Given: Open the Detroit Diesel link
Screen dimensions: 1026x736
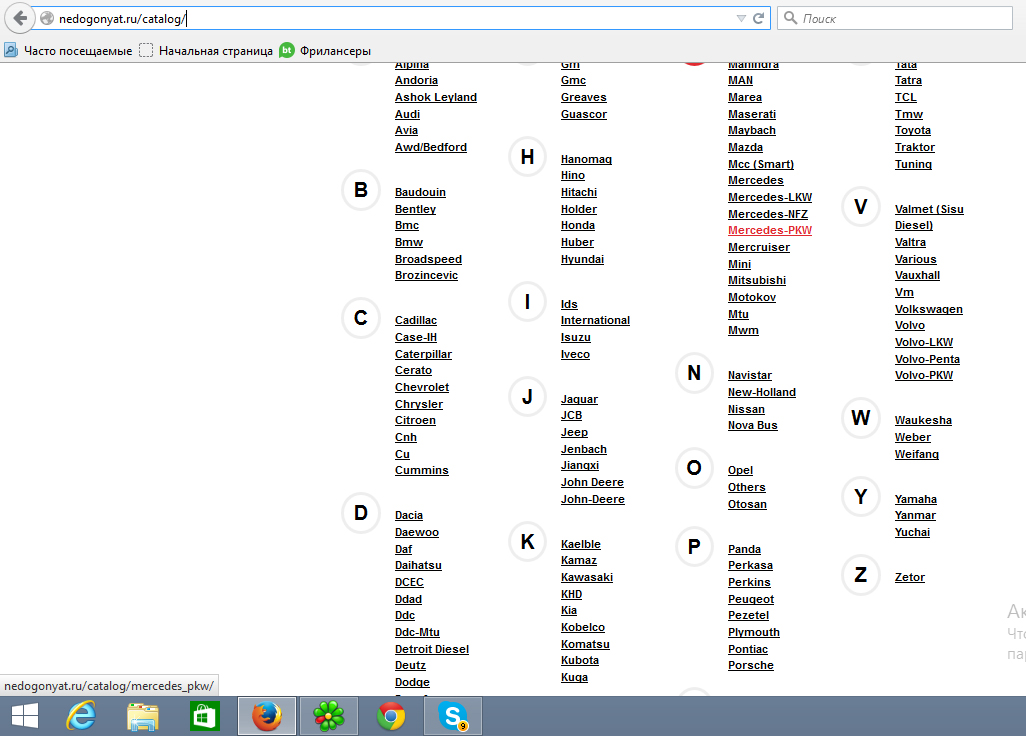Looking at the screenshot, I should 432,649.
